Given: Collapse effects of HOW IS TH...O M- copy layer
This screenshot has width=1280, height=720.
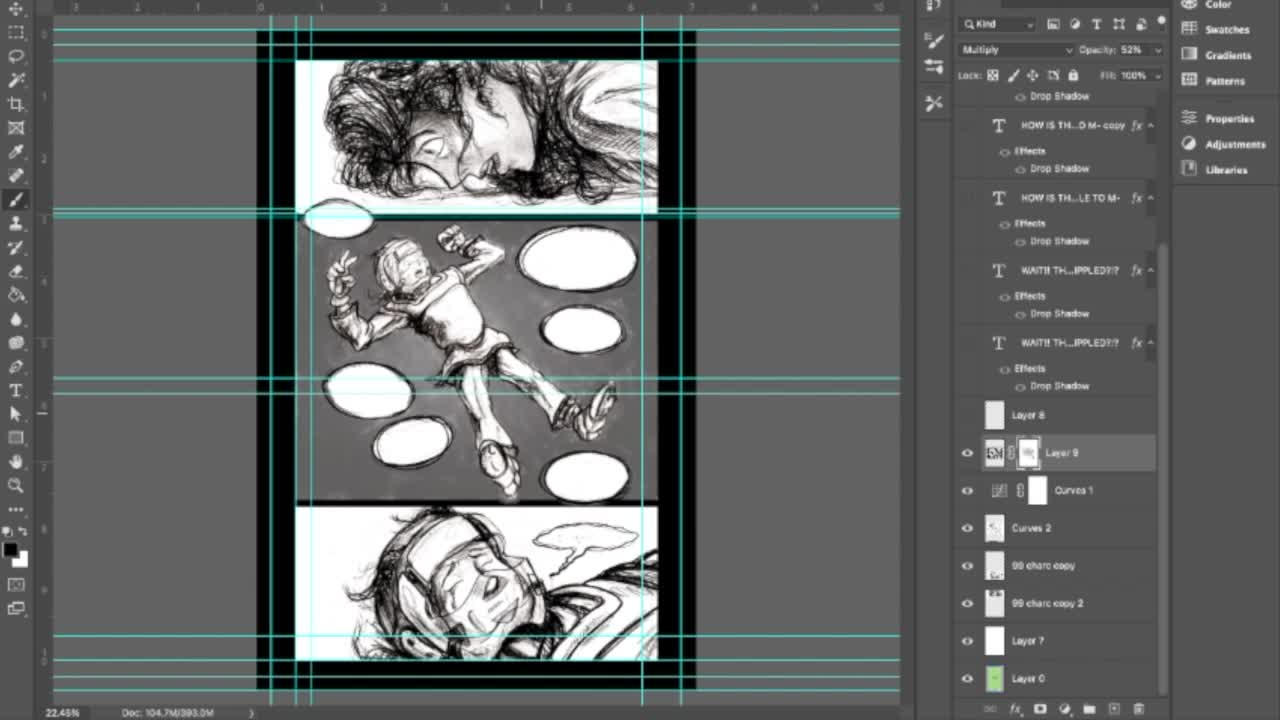Looking at the screenshot, I should [1150, 126].
